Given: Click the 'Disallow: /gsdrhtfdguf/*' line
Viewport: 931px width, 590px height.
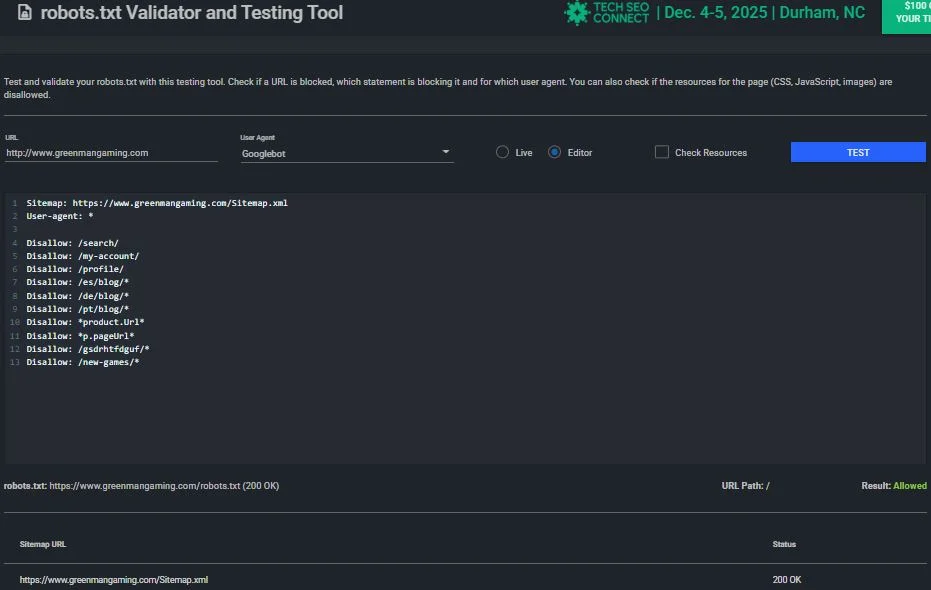Looking at the screenshot, I should click(x=88, y=349).
